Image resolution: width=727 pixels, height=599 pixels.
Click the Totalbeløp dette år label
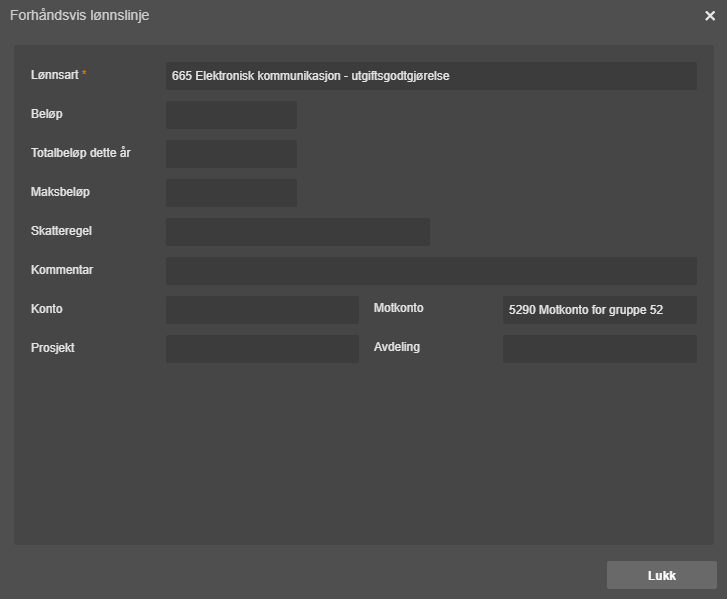[x=81, y=153]
